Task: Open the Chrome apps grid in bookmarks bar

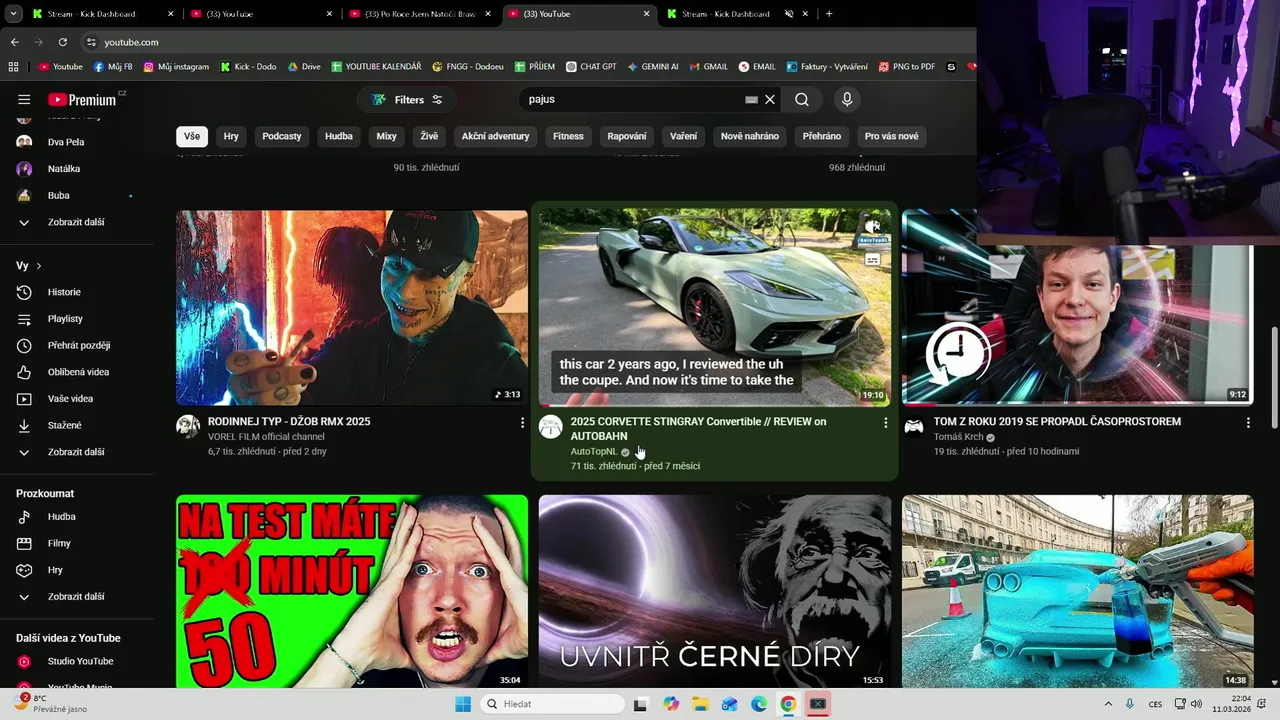Action: click(13, 67)
